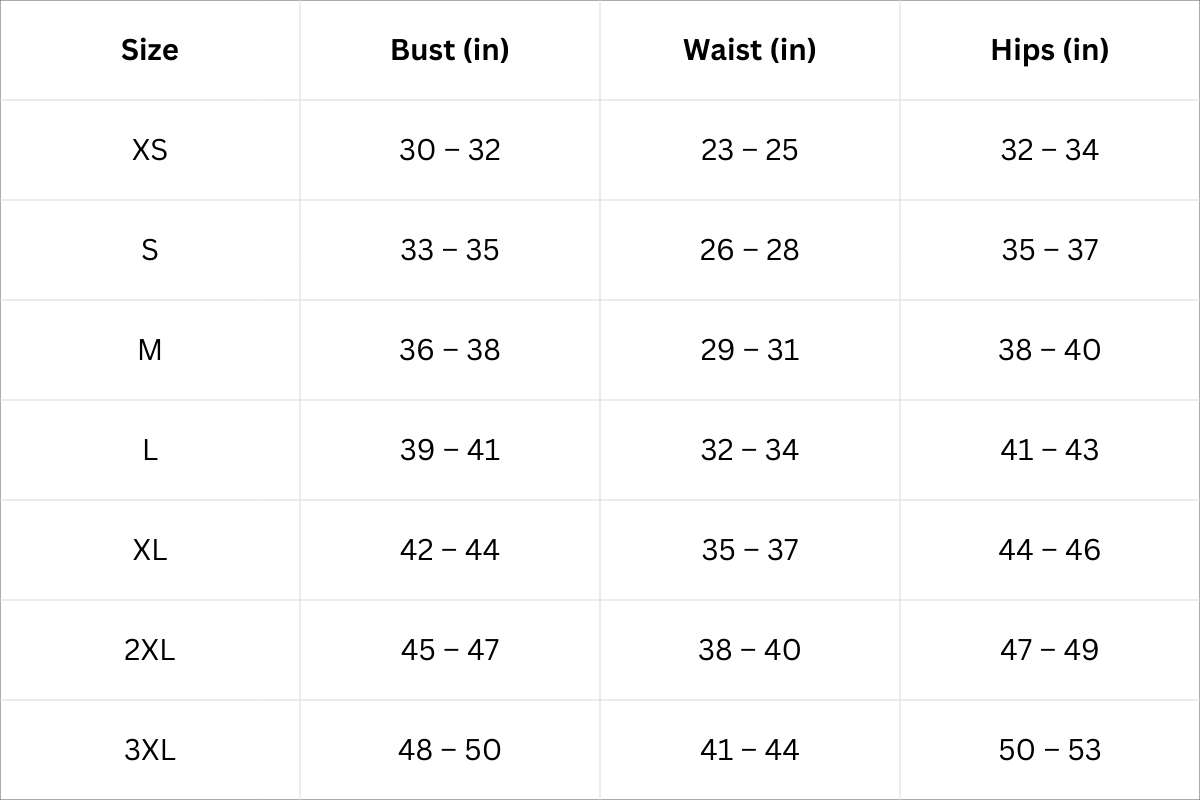This screenshot has width=1200, height=800.
Task: Select the Waist (in) header cell
Action: tap(749, 50)
